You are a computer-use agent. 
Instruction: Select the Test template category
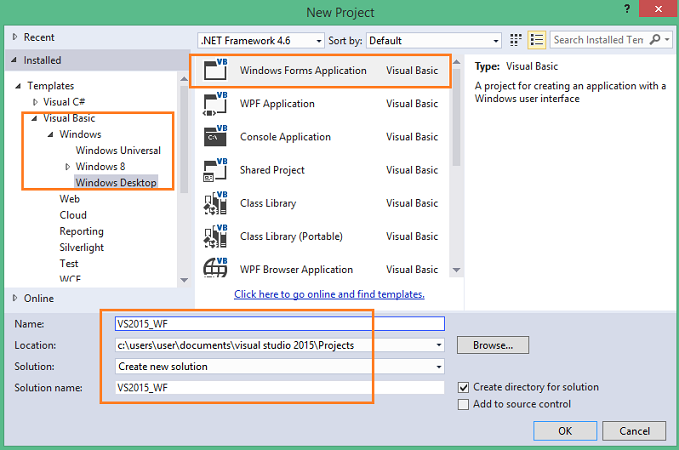(x=69, y=263)
